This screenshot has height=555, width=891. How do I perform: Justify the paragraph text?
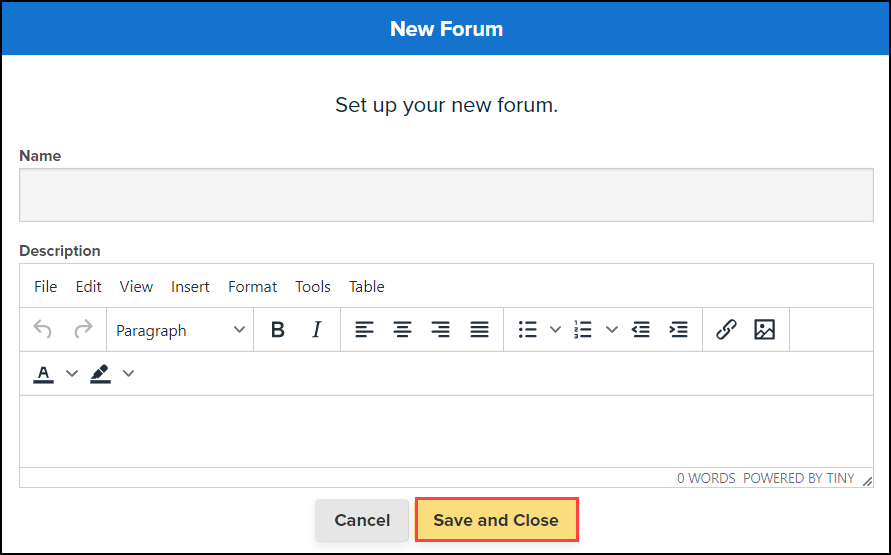click(x=480, y=330)
